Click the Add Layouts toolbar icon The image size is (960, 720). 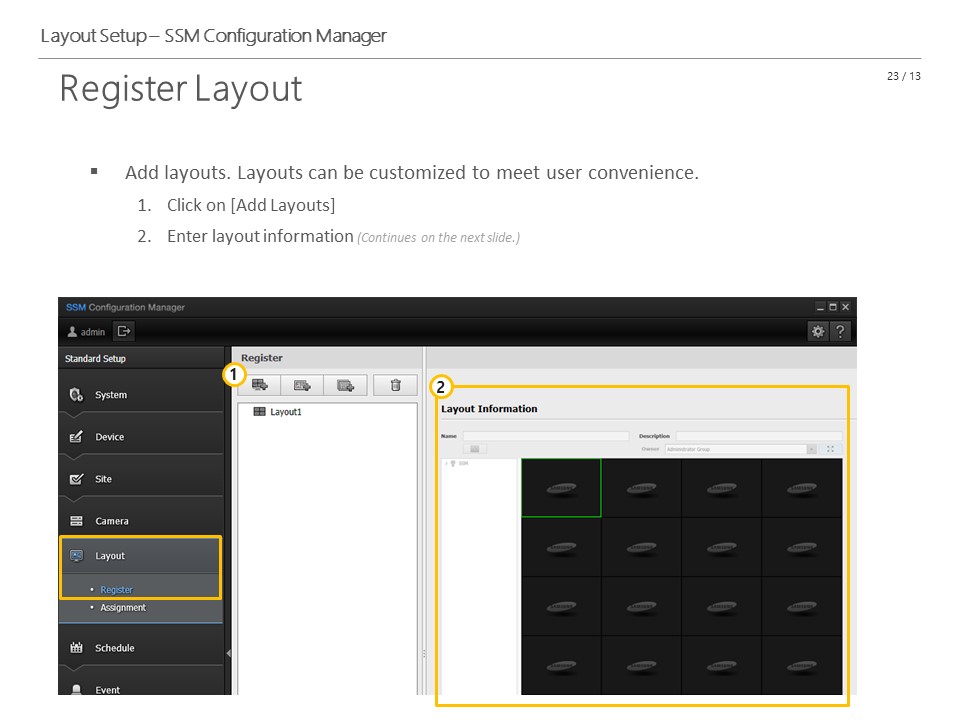tap(260, 385)
